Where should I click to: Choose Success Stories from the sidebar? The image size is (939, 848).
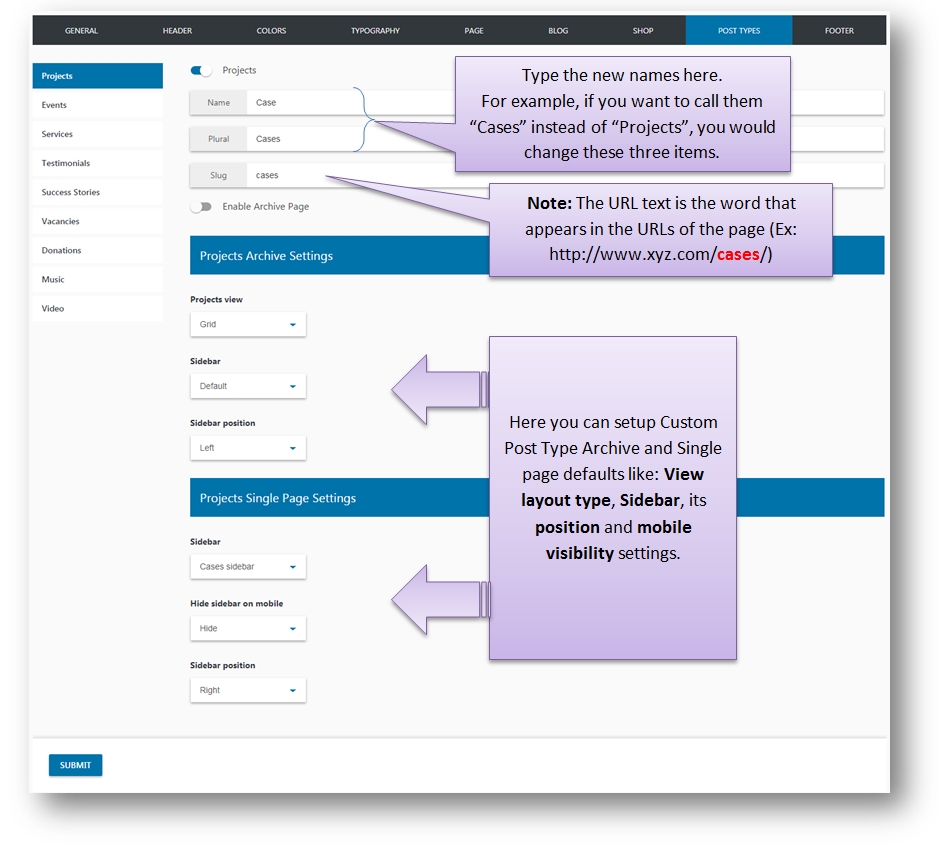click(x=97, y=192)
